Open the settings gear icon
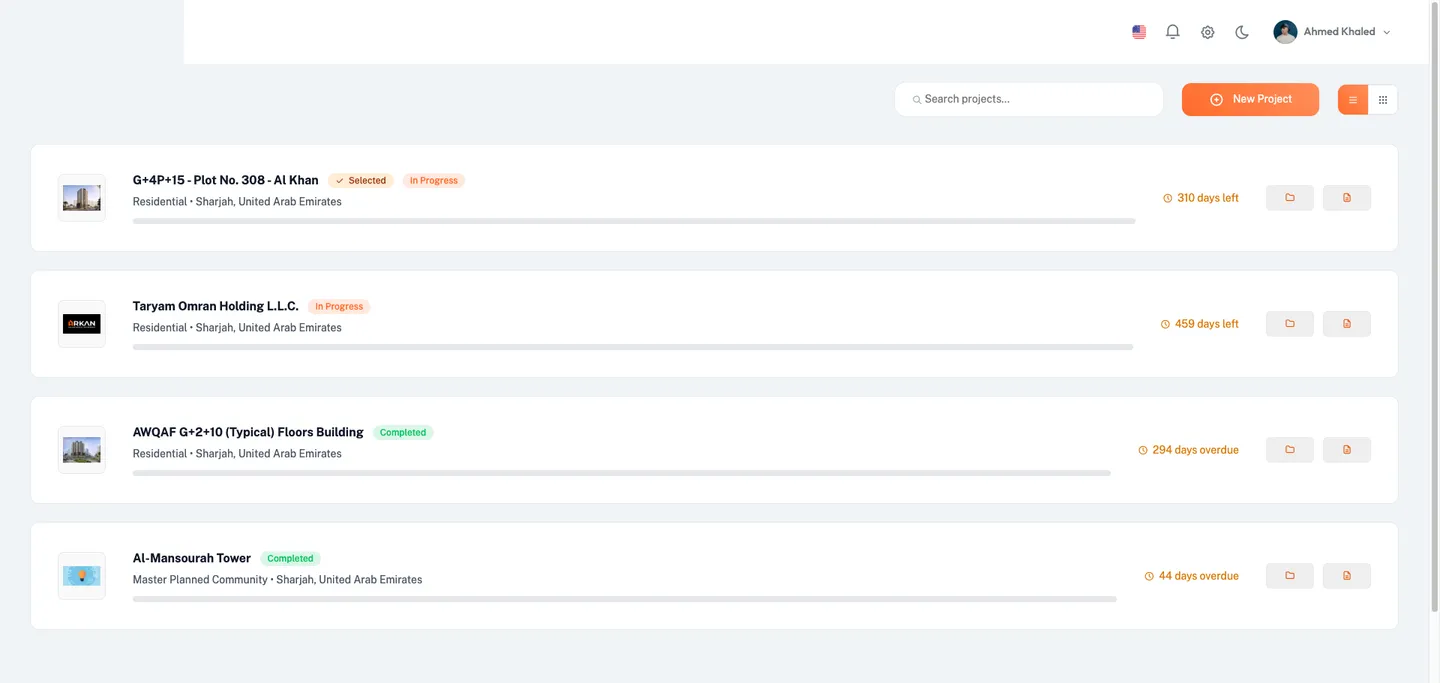This screenshot has height=683, width=1440. pos(1207,31)
